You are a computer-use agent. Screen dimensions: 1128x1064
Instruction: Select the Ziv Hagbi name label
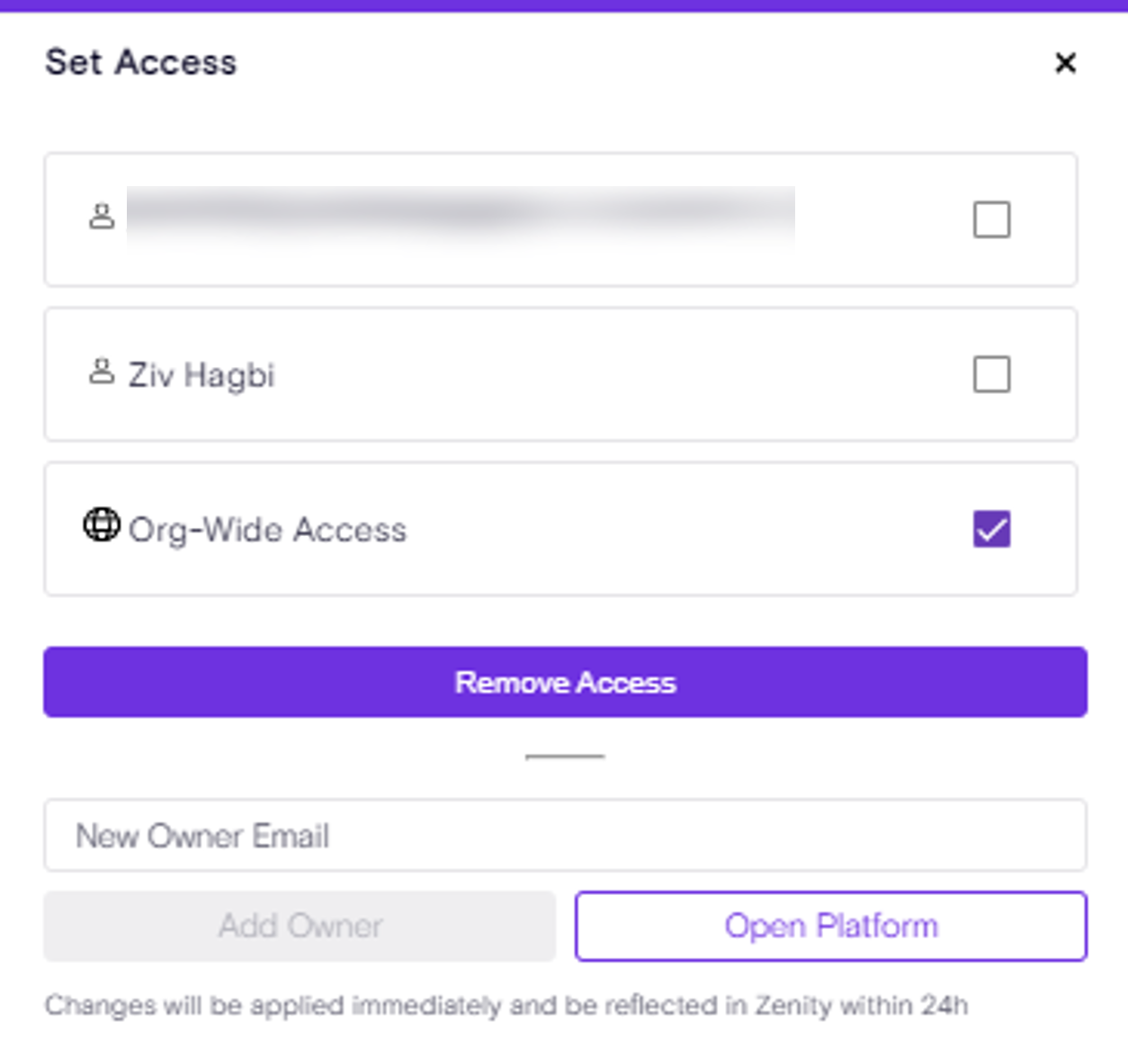201,375
